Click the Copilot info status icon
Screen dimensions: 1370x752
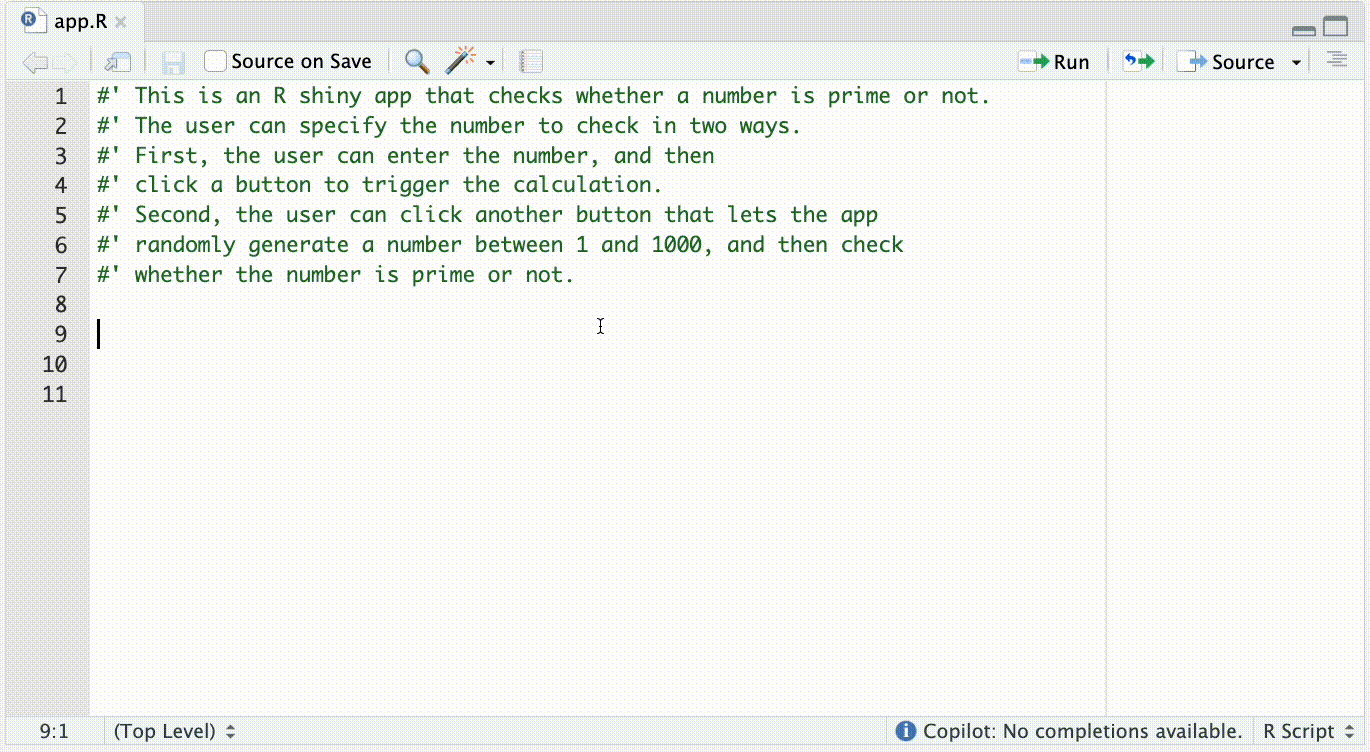pyautogui.click(x=906, y=731)
